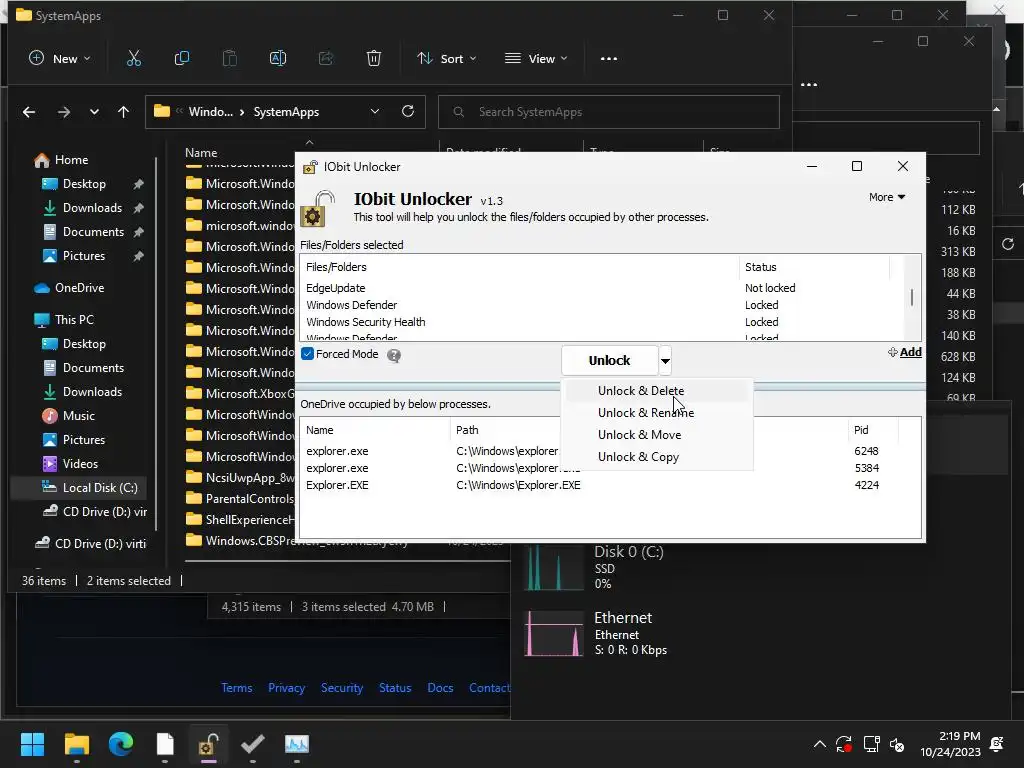Click the Status column header in files list
Viewport: 1024px width, 768px height.
click(814, 267)
